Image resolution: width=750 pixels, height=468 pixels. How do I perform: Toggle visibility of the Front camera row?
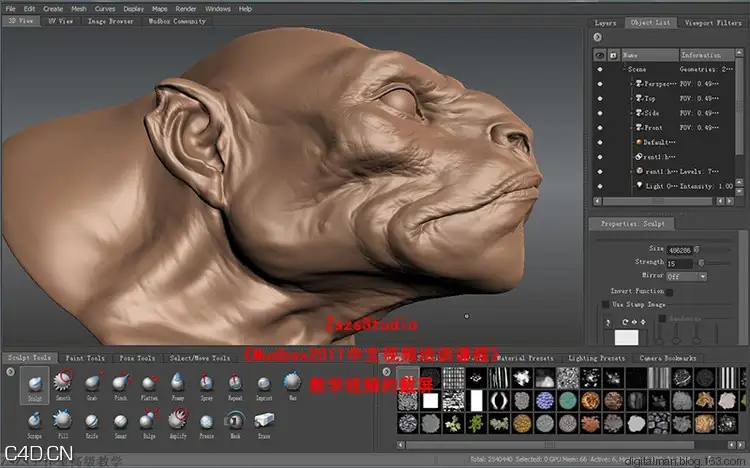pos(600,128)
